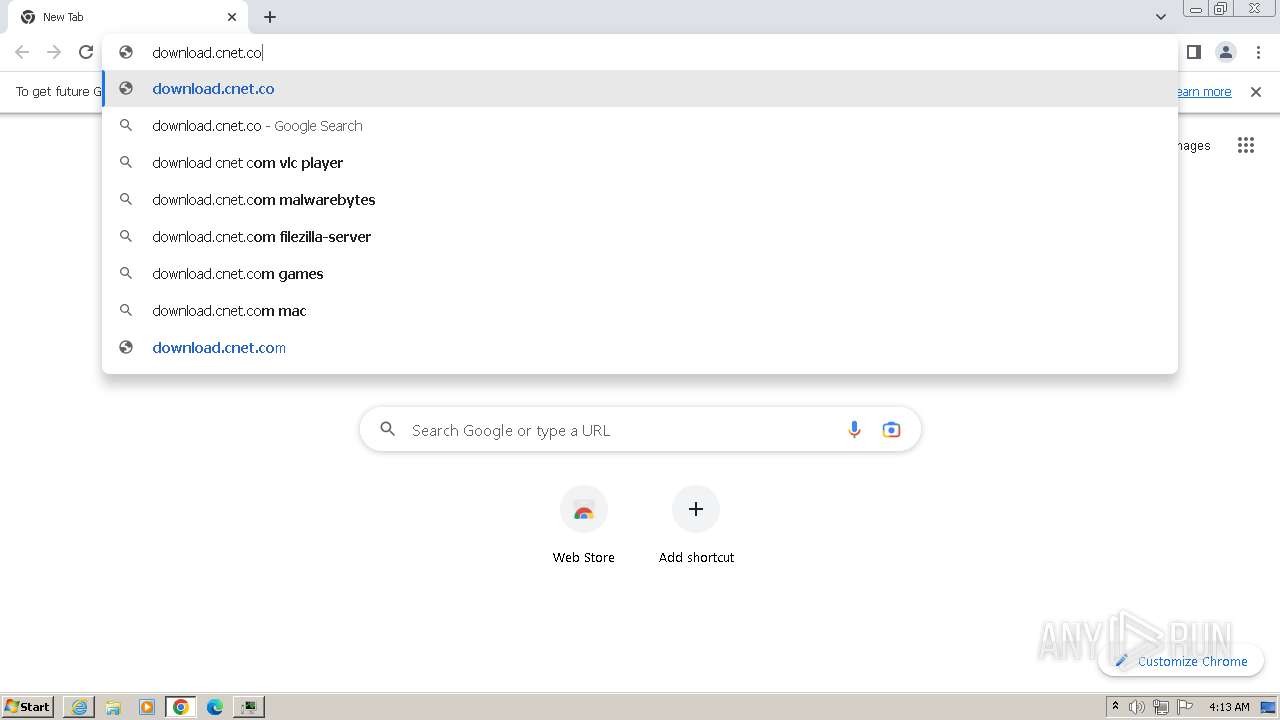Pick the filezilla-server suggestion
The image size is (1280, 720).
[x=640, y=237]
